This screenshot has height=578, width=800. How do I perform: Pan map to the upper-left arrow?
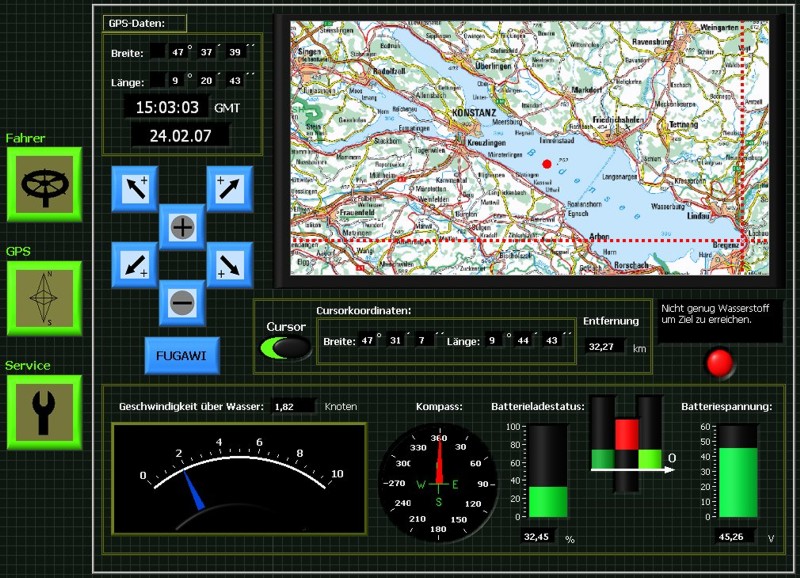(x=136, y=188)
